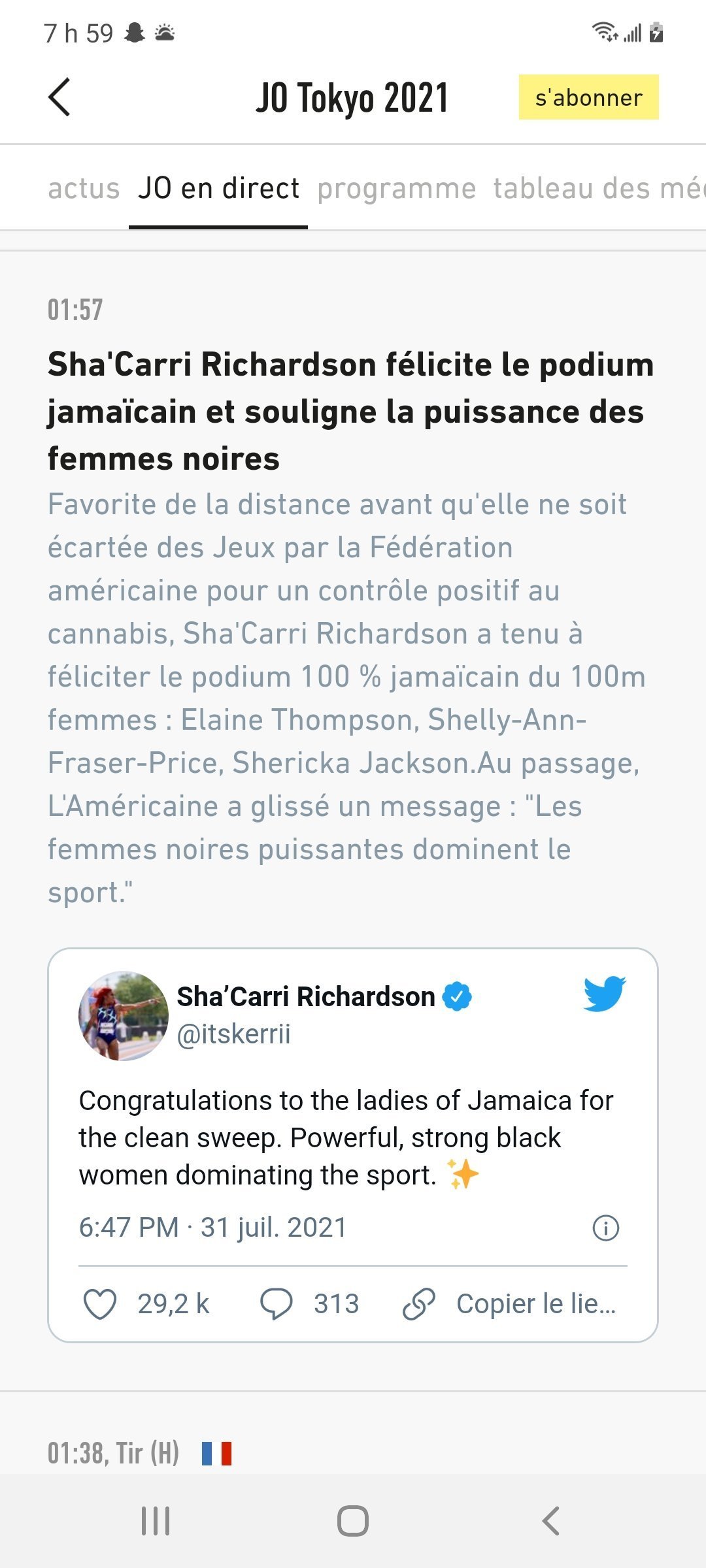This screenshot has height=1568, width=706.
Task: Tap Copier le lien text
Action: point(536,1304)
